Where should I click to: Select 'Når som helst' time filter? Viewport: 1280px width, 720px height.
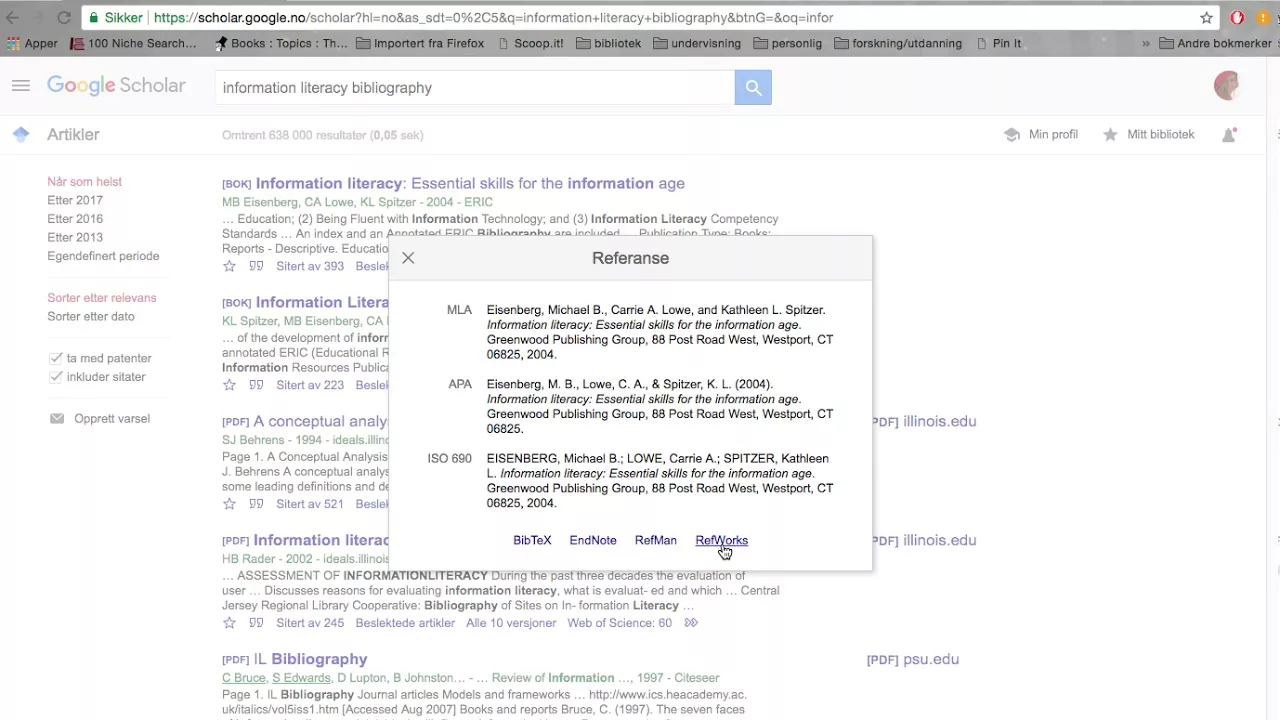(x=84, y=182)
